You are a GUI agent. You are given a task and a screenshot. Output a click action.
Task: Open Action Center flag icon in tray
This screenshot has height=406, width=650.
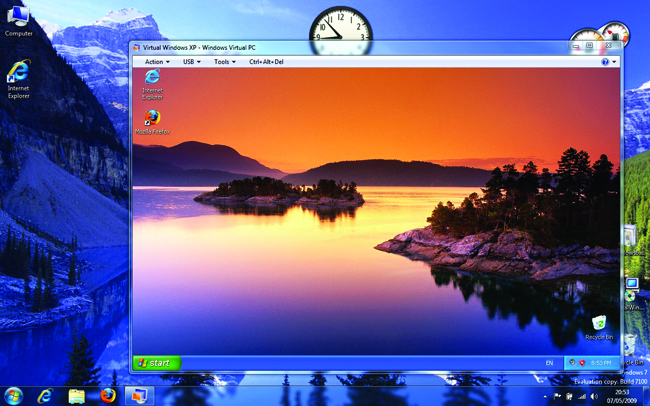(x=558, y=396)
